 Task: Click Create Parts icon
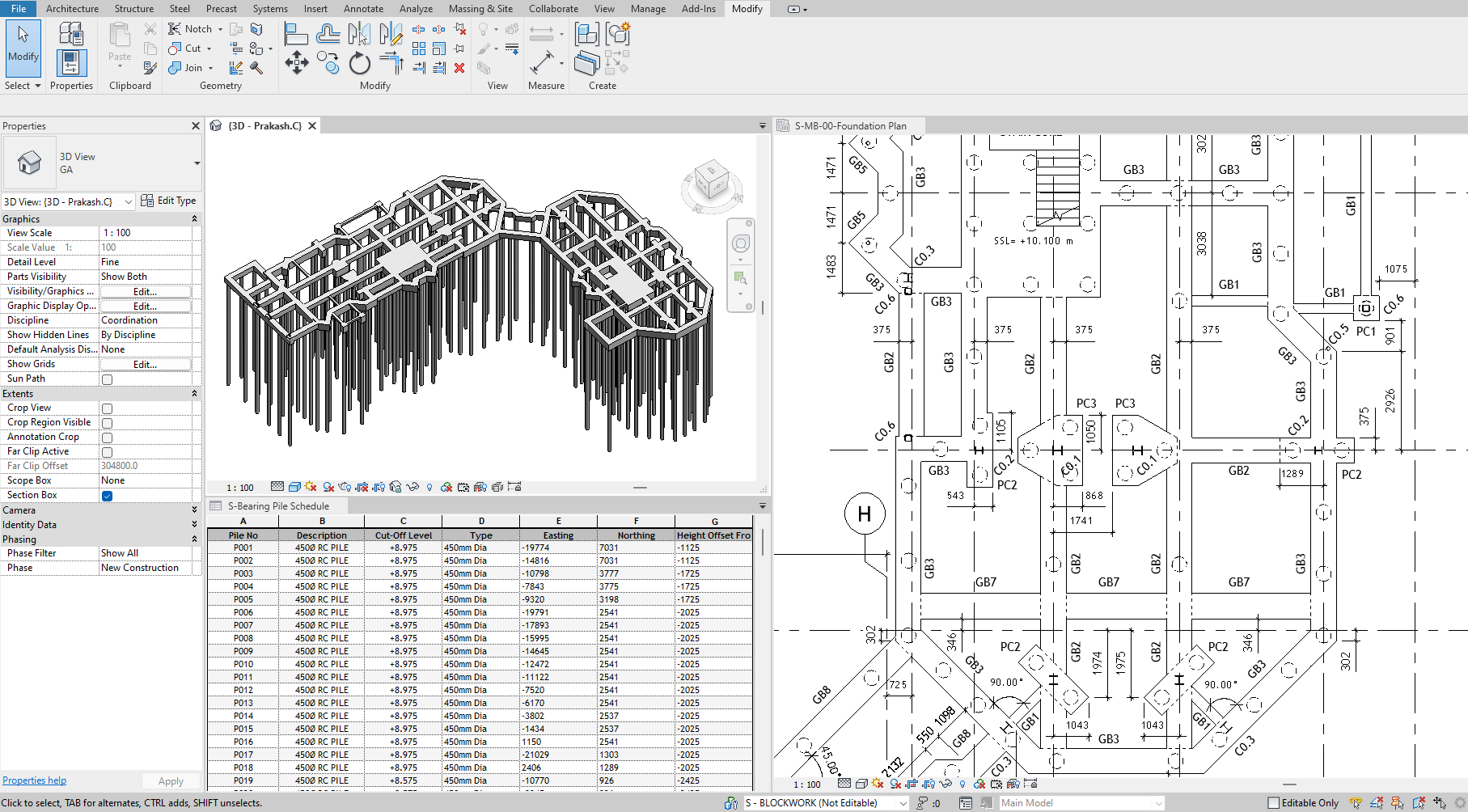[x=586, y=63]
